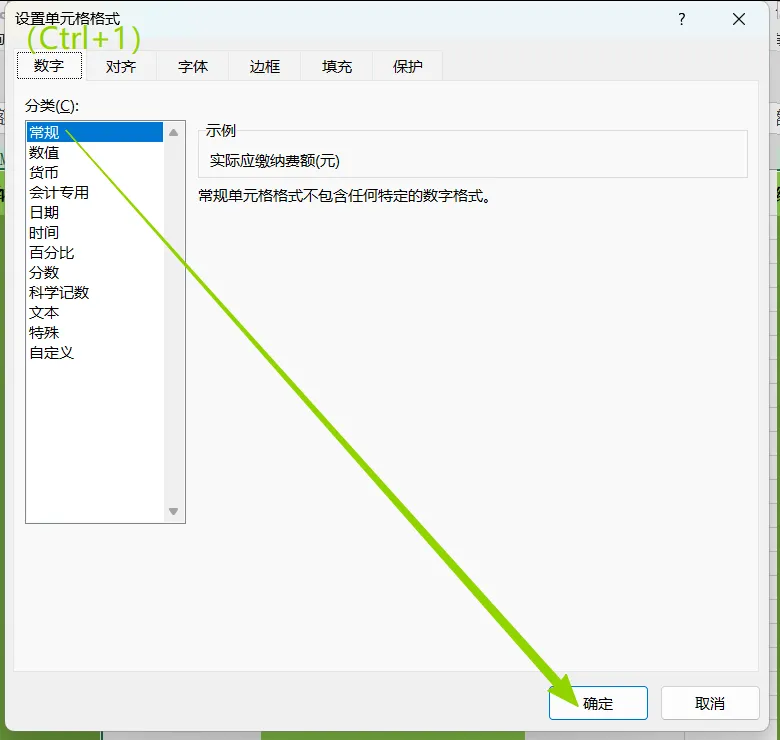
Task: Pick the 百分比 category
Action: click(x=95, y=252)
